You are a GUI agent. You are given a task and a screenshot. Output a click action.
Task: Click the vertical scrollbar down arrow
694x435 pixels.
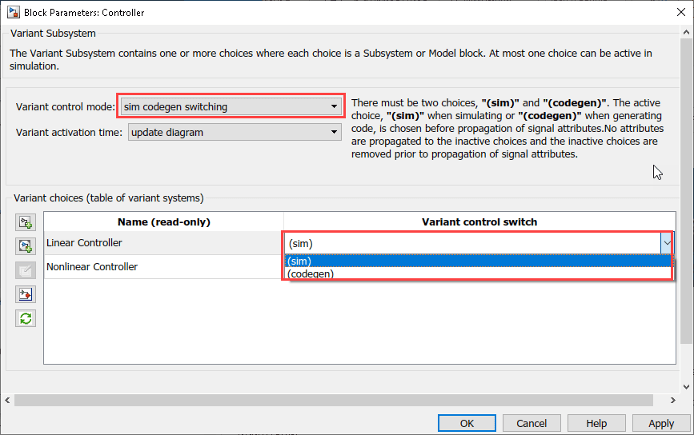[686, 387]
